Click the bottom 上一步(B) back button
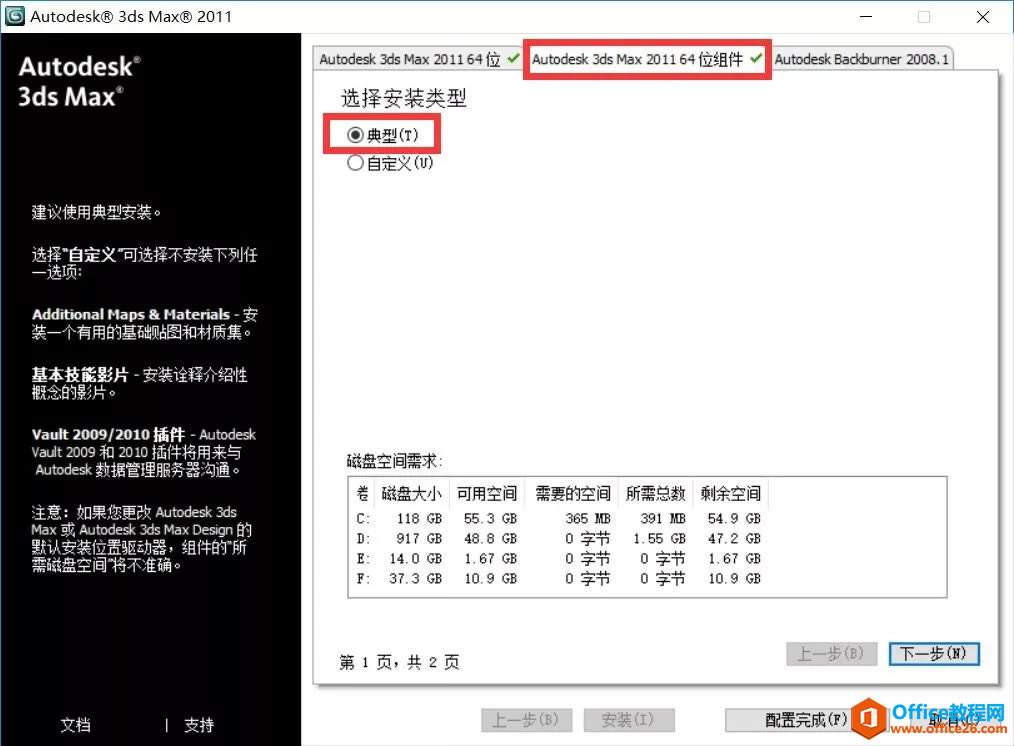The image size is (1014, 746). point(526,719)
